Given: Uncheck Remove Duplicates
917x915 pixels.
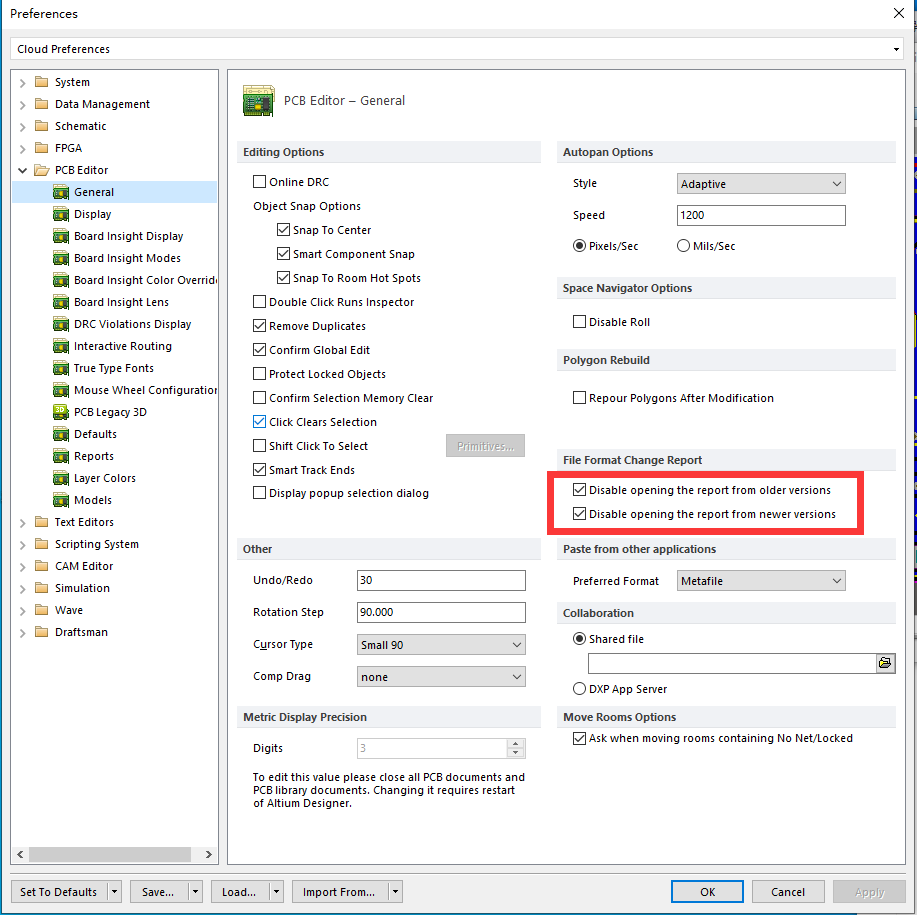Looking at the screenshot, I should click(259, 326).
